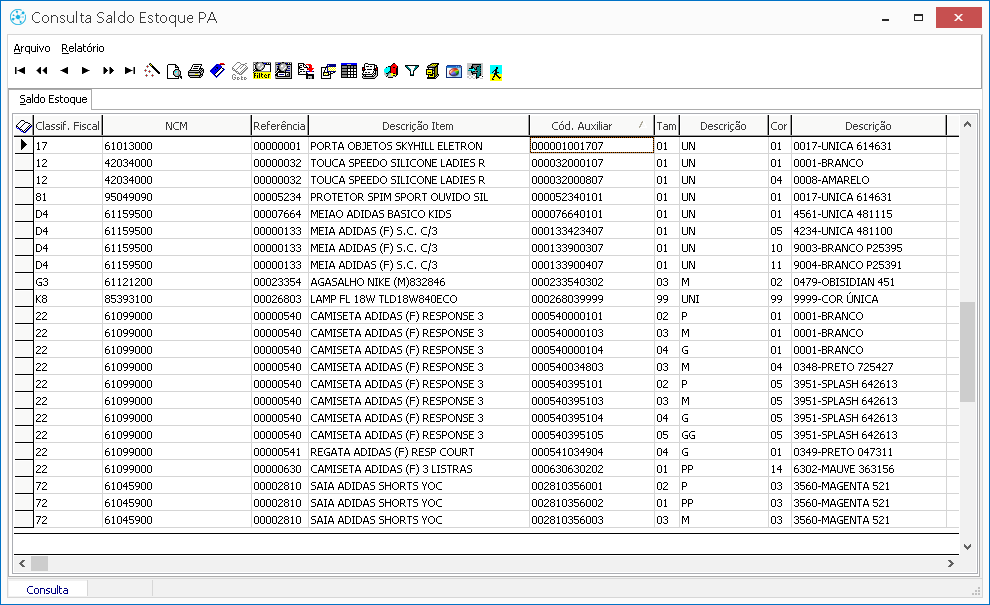Sort by Classif. Fiscal column header
990x605 pixels.
tap(68, 126)
